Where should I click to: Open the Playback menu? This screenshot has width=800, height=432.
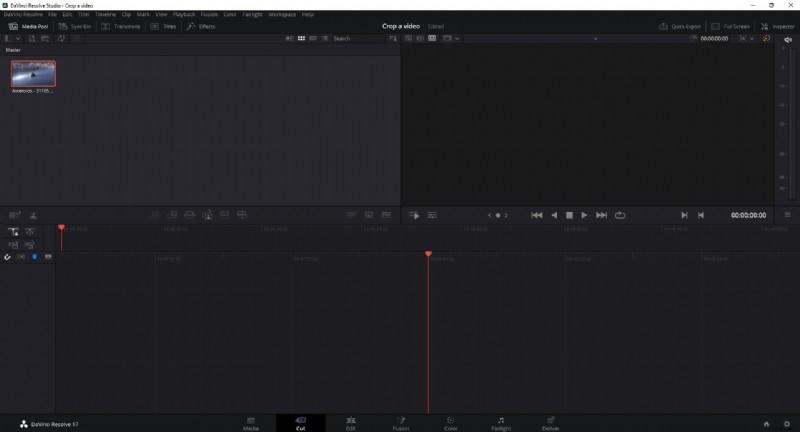[184, 14]
